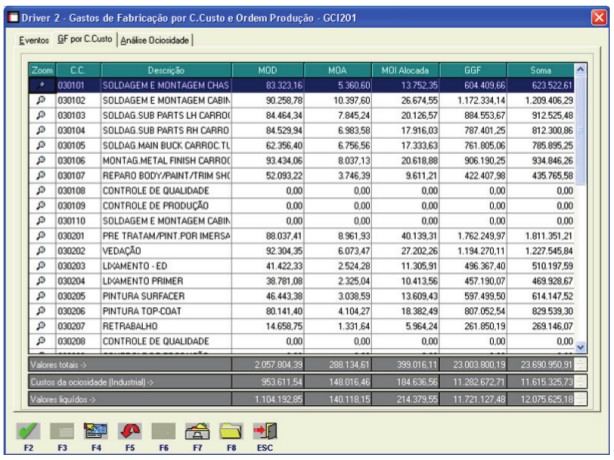
Task: Click description PINTURA TOP-COAT
Action: (142, 311)
